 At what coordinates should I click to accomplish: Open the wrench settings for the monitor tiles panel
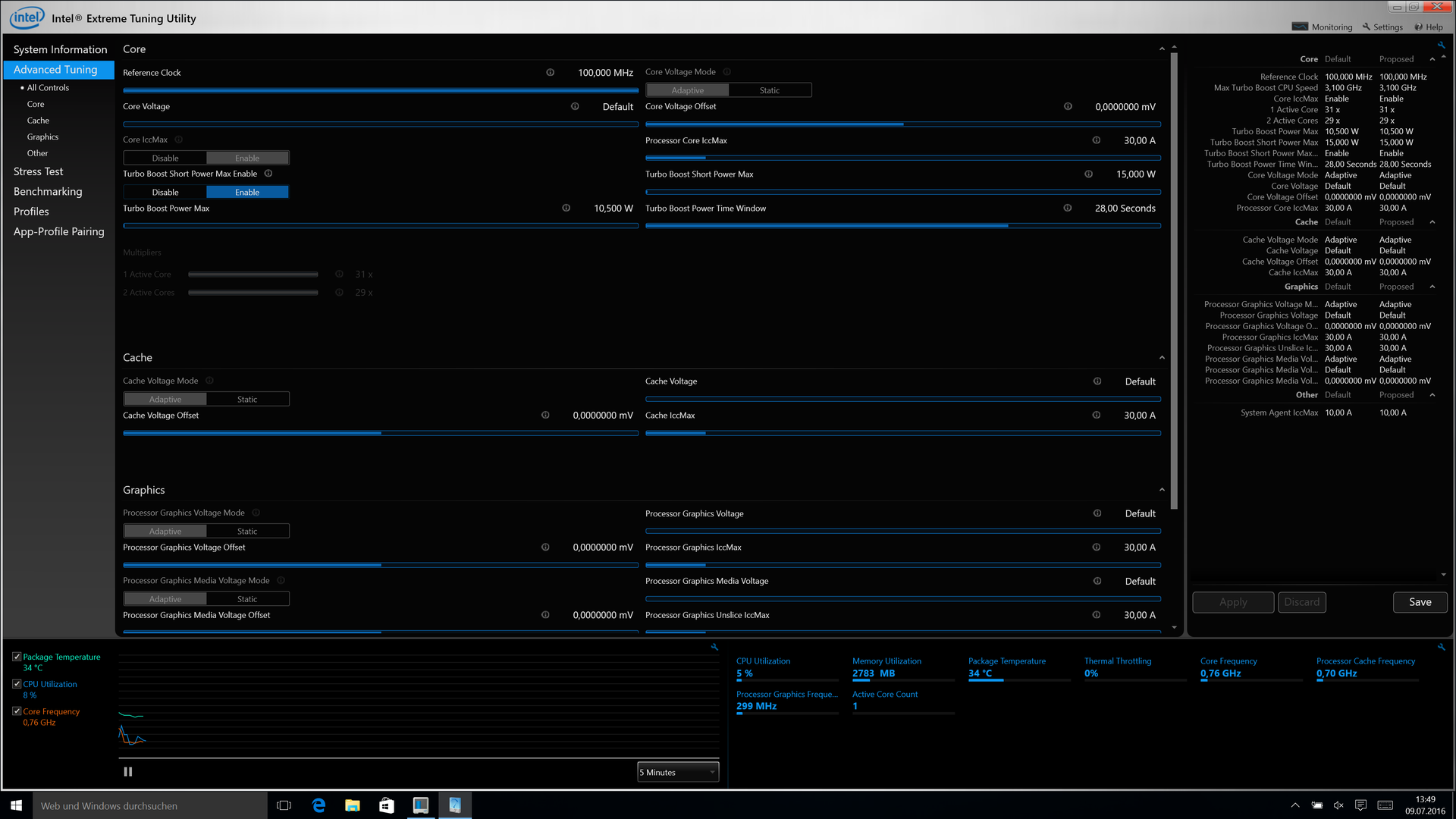(1441, 647)
